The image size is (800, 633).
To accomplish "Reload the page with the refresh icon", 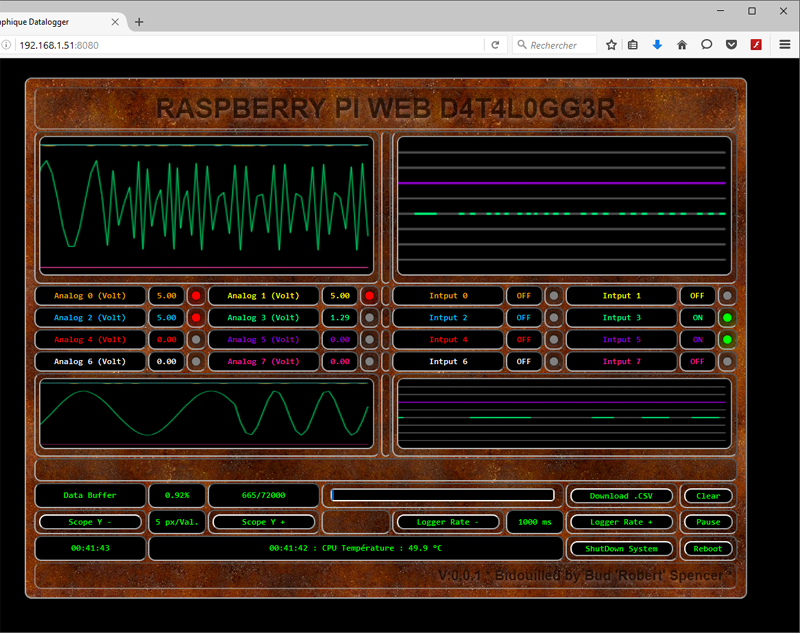I will point(495,45).
